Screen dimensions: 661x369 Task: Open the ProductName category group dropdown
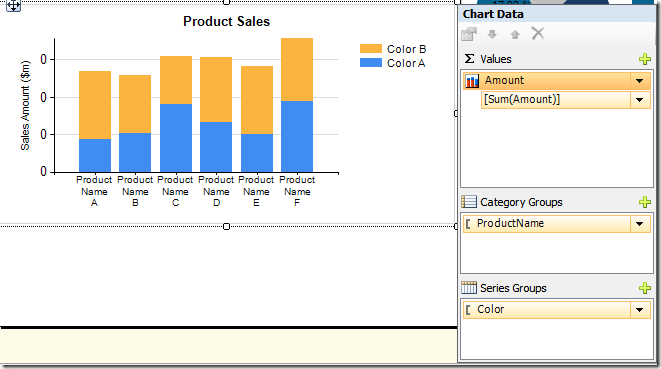(640, 224)
